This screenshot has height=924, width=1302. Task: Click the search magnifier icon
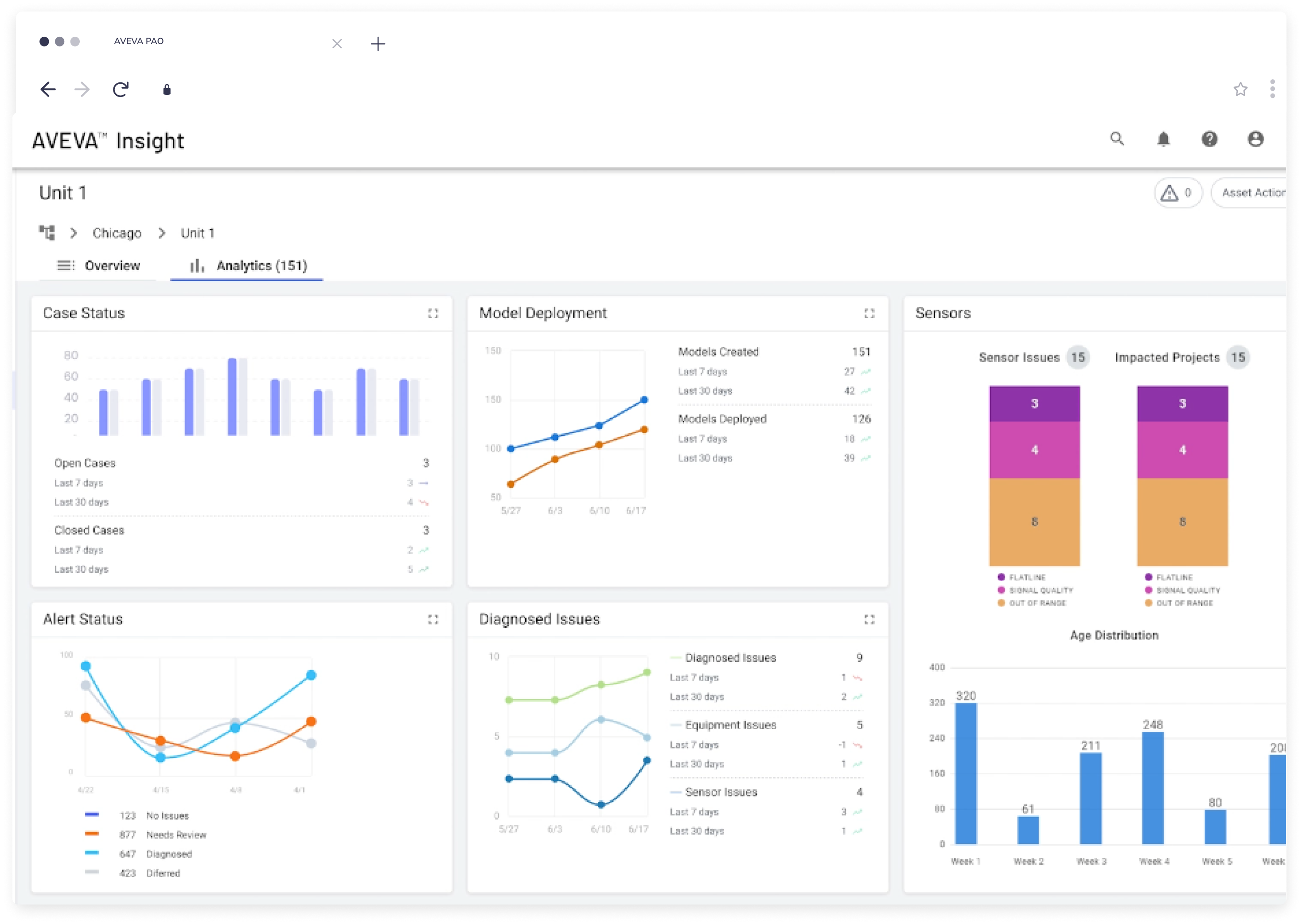(x=1116, y=139)
